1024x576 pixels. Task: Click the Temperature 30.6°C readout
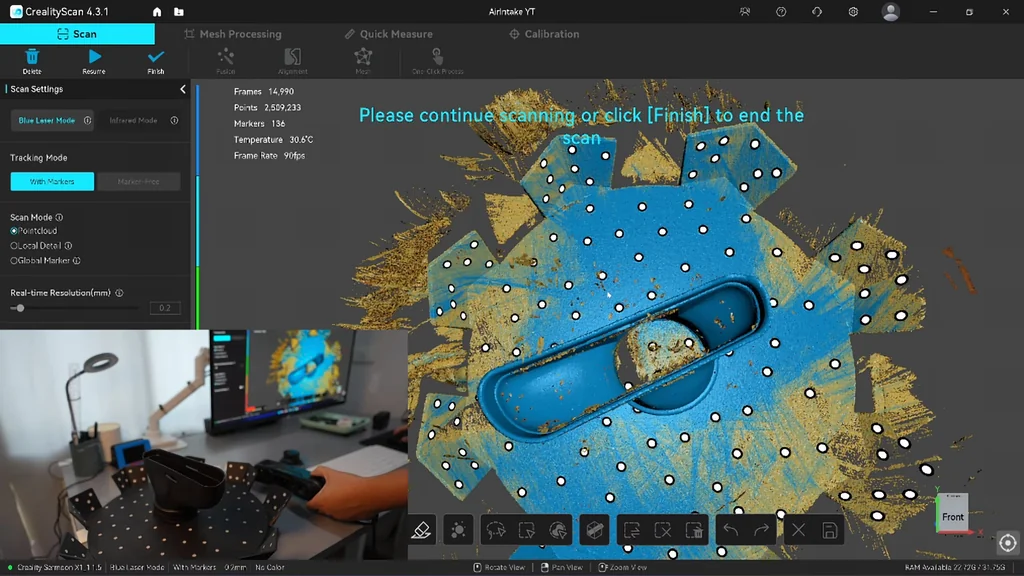coord(273,140)
